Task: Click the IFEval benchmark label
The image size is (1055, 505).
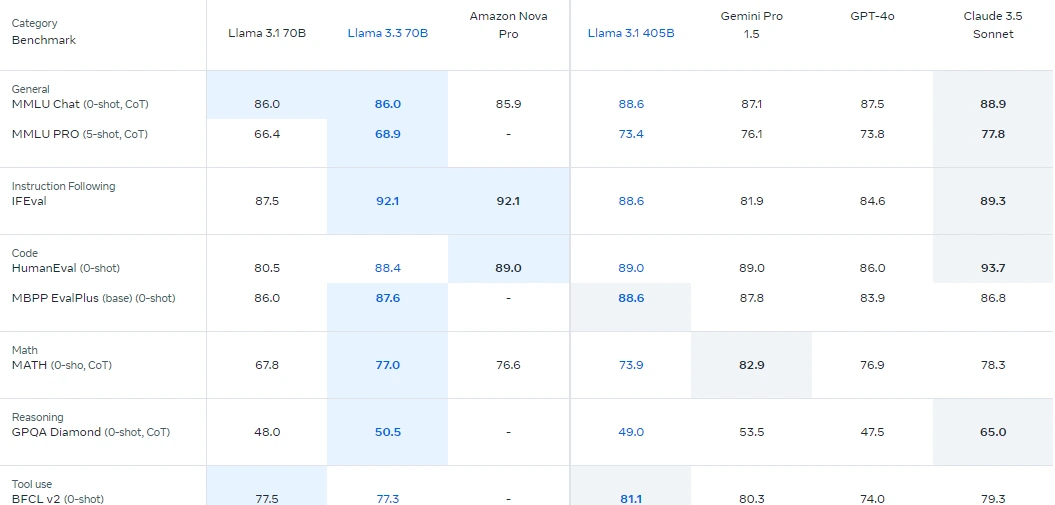Action: coord(29,201)
